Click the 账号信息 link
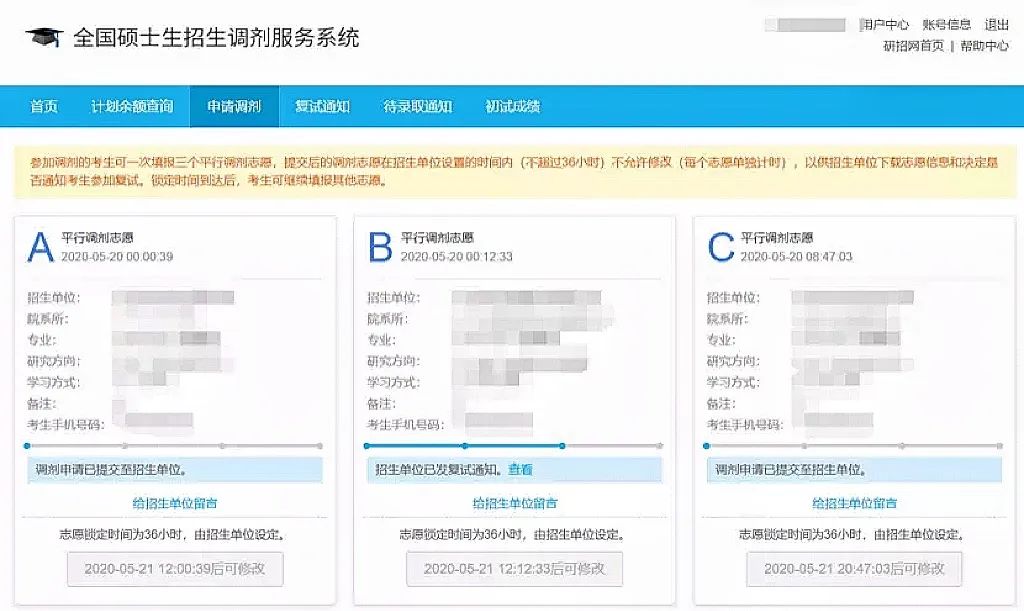Viewport: 1024px width, 611px height. tap(946, 25)
